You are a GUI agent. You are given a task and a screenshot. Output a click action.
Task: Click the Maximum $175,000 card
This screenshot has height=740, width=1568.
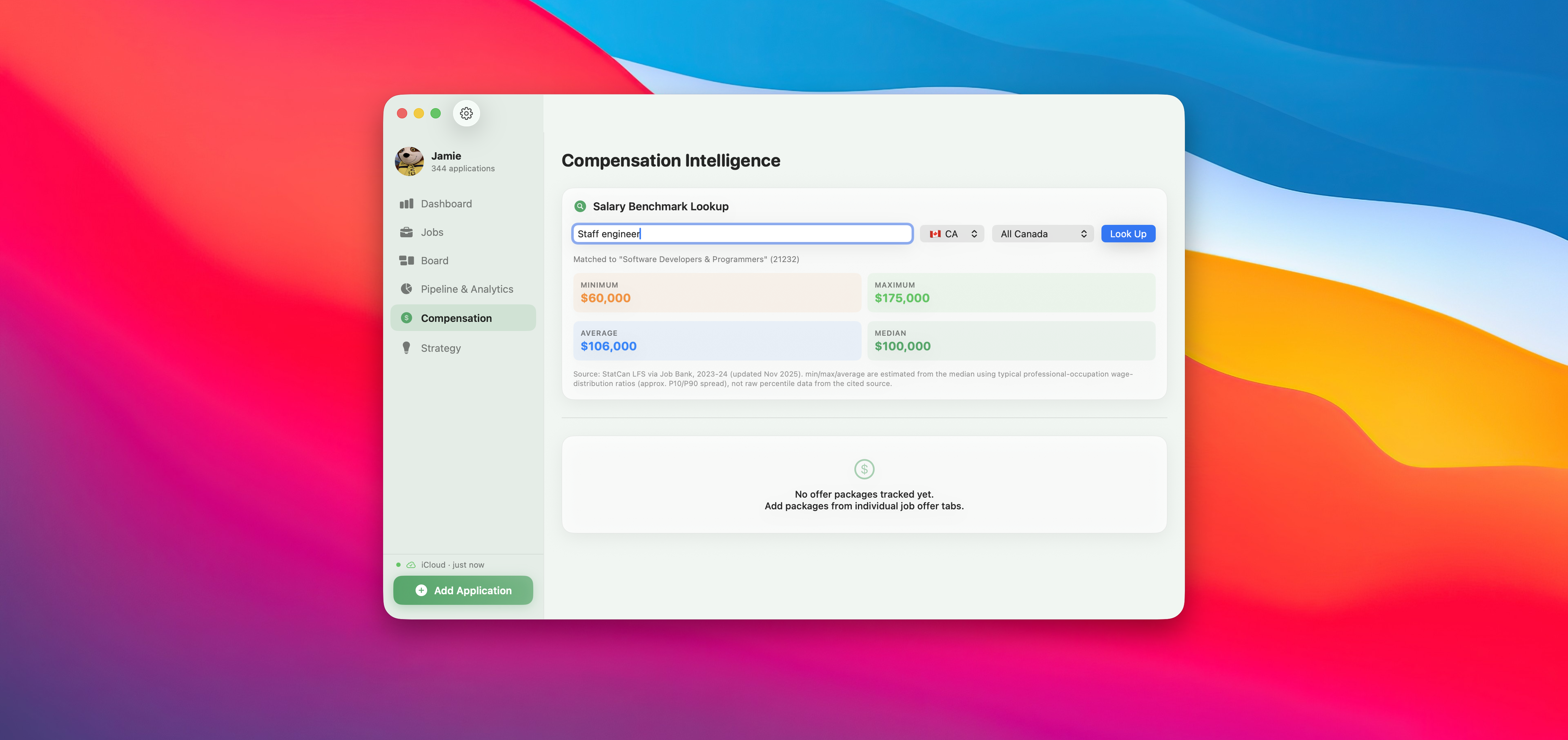pos(1011,292)
